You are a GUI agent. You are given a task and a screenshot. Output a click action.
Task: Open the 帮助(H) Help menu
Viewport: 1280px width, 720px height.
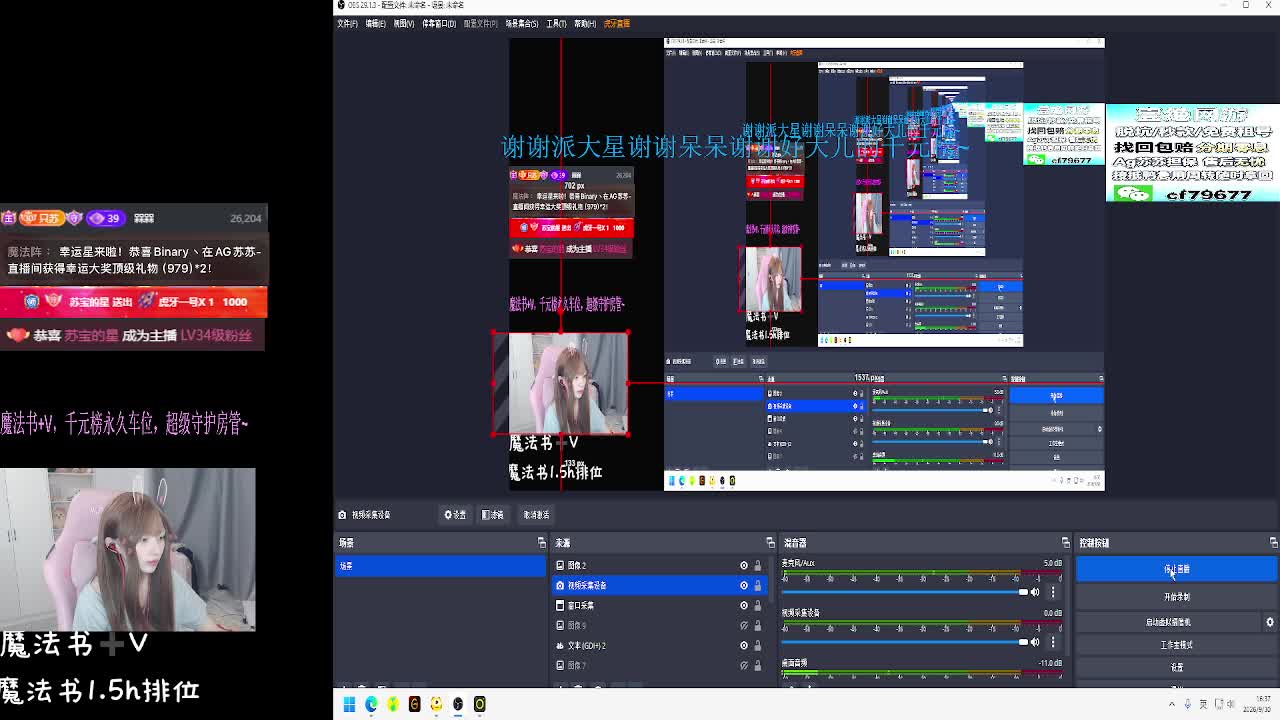(x=585, y=24)
